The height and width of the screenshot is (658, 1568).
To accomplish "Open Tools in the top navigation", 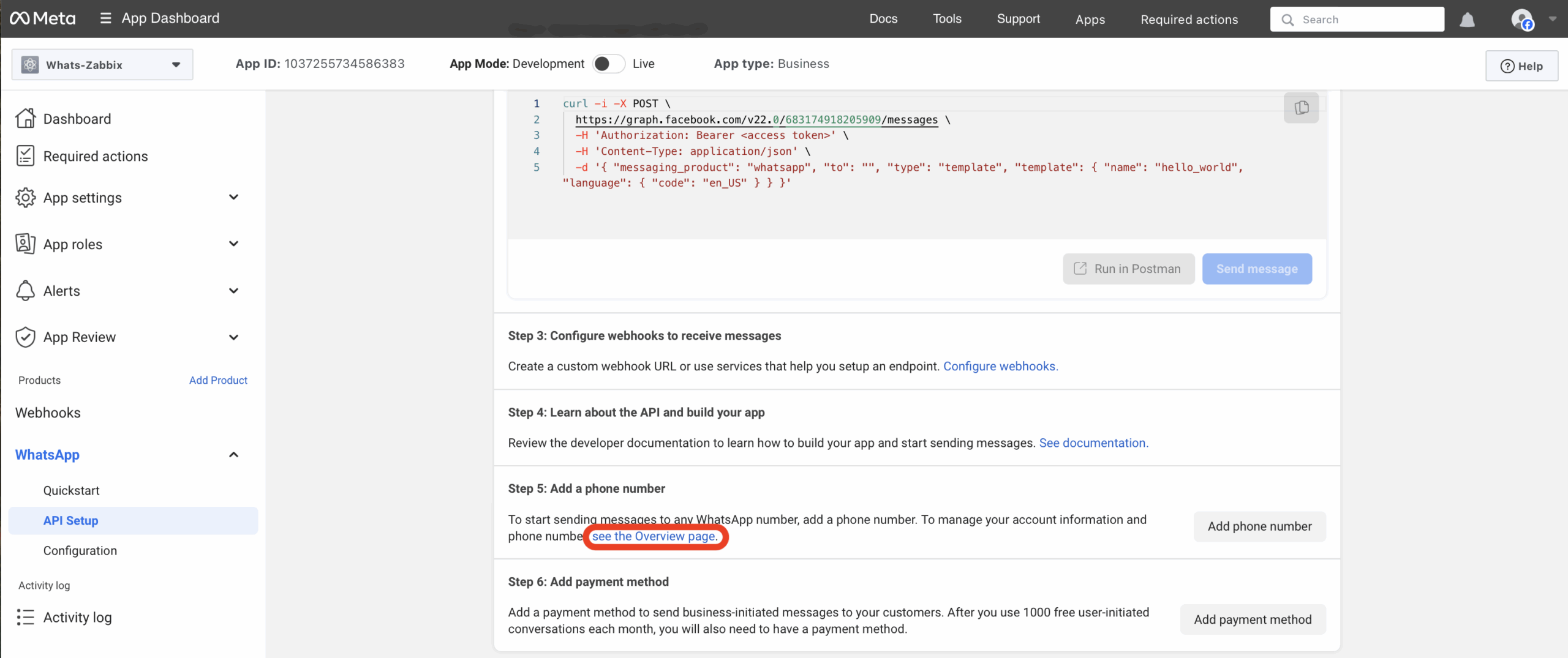I will (947, 19).
